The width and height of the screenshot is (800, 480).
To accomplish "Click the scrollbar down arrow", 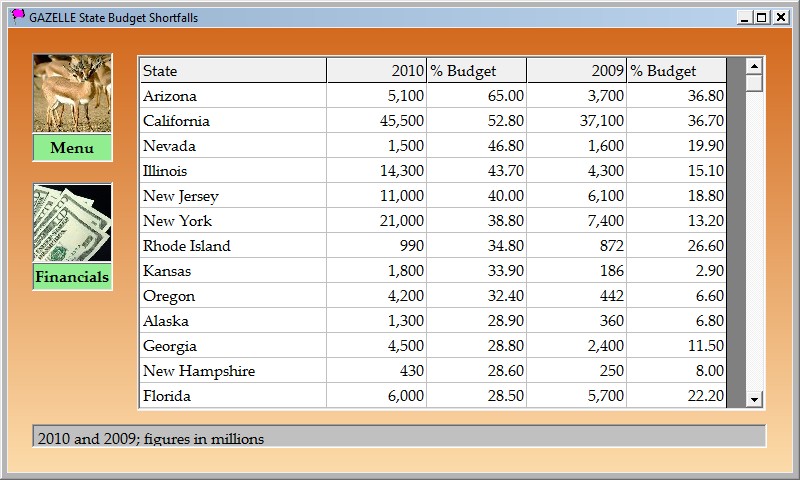I will pos(754,400).
